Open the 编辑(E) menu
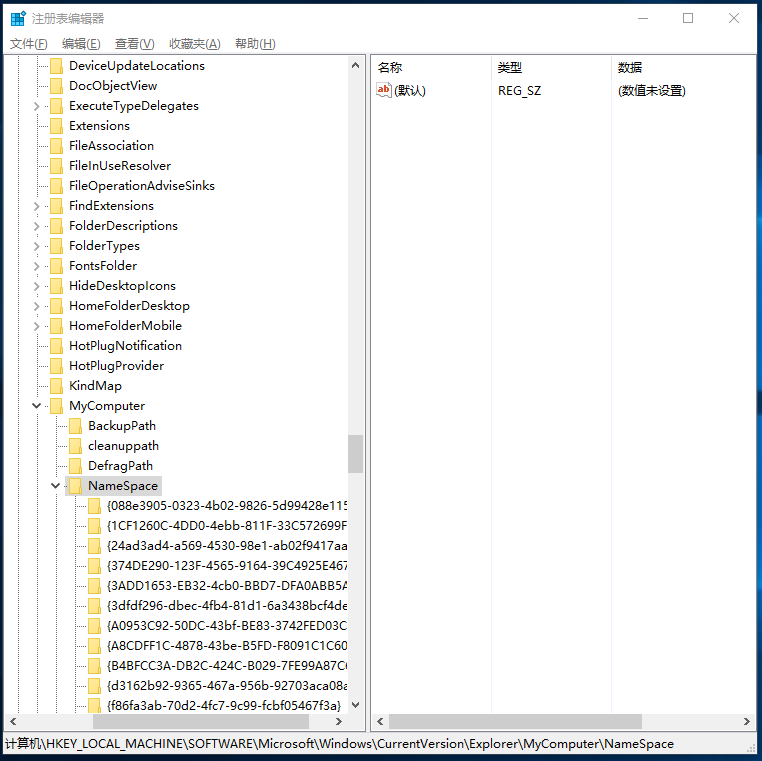The width and height of the screenshot is (762, 761). point(81,44)
